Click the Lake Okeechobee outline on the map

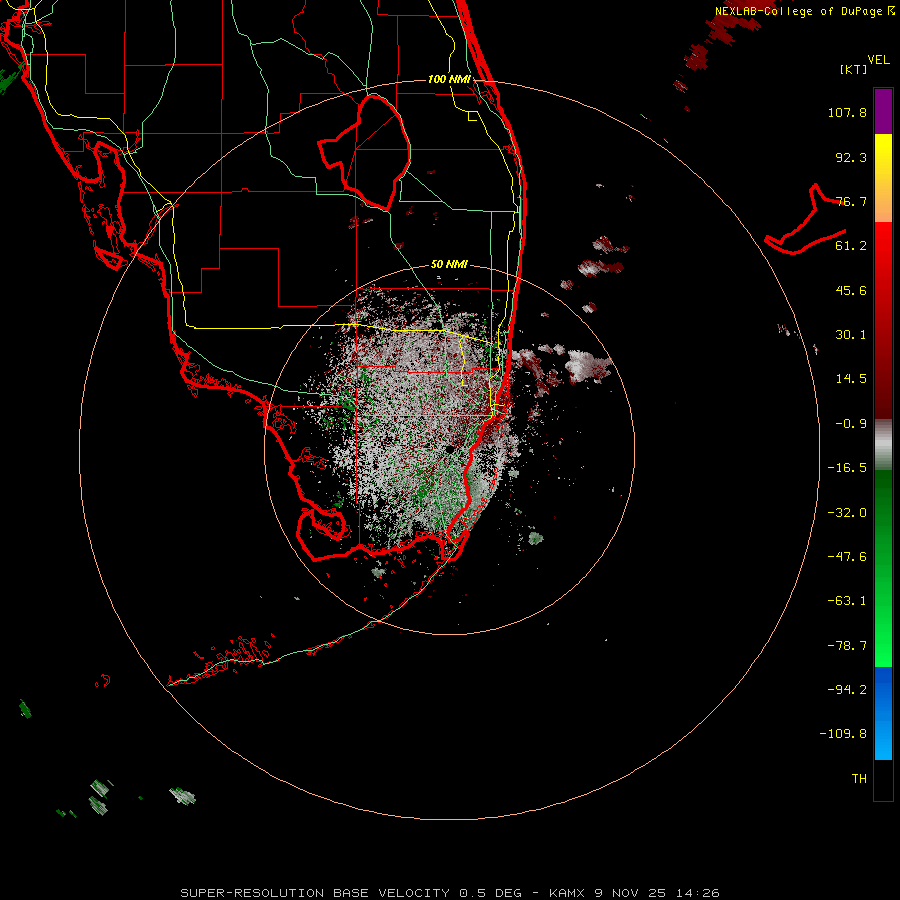tap(364, 152)
